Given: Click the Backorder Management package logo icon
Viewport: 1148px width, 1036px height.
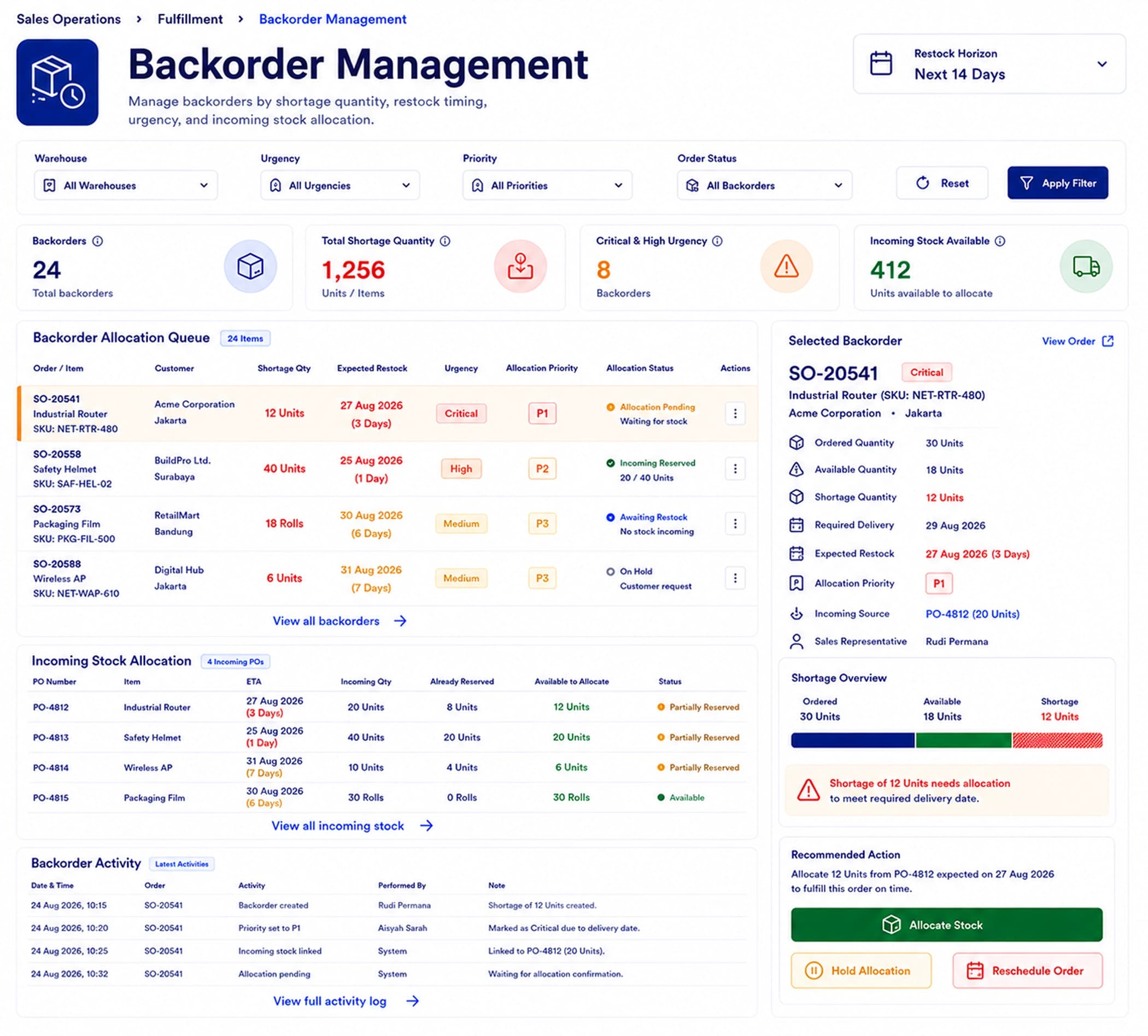Looking at the screenshot, I should click(57, 82).
